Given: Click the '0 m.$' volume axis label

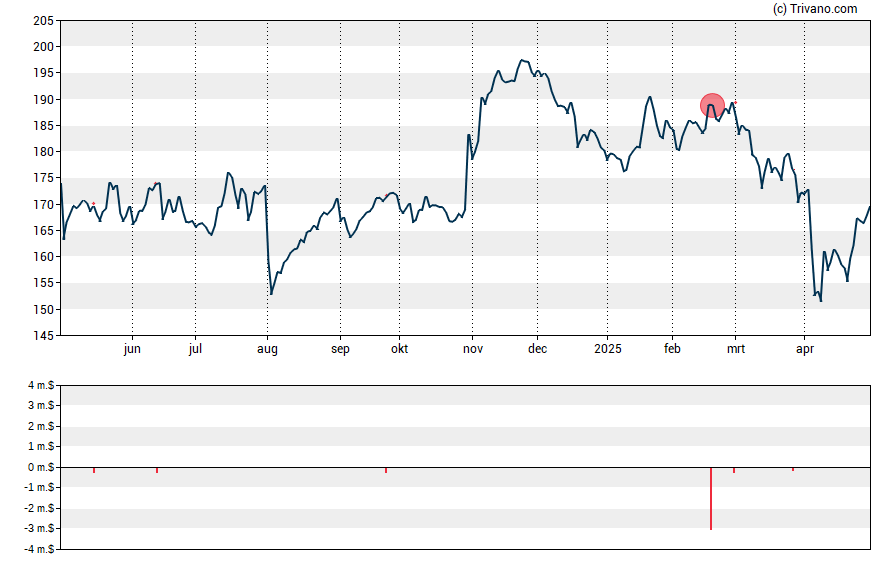Looking at the screenshot, I should coord(41,467).
